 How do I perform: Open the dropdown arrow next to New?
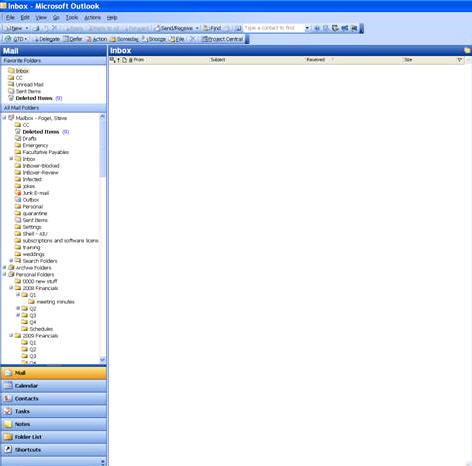point(27,28)
